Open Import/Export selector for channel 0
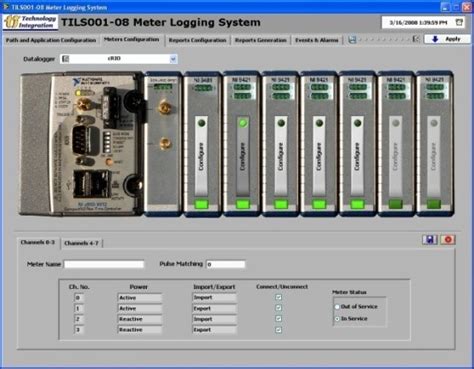 click(x=214, y=297)
